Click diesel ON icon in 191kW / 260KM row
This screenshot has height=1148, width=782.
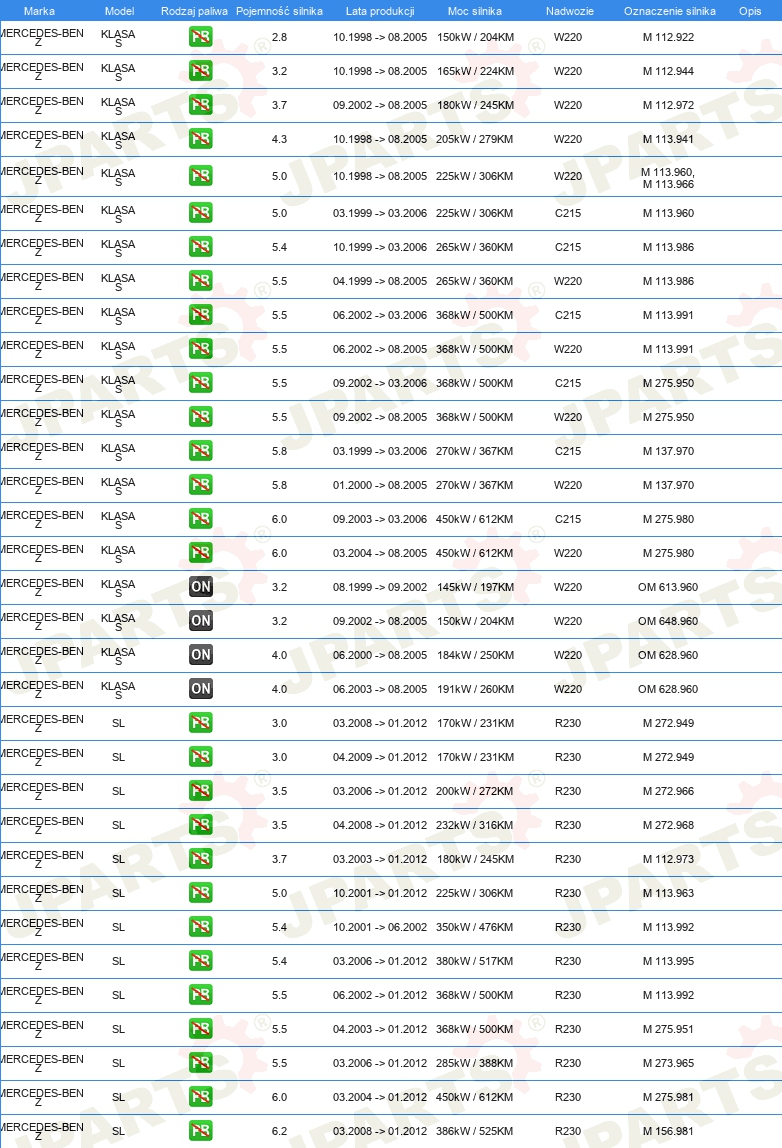point(201,689)
